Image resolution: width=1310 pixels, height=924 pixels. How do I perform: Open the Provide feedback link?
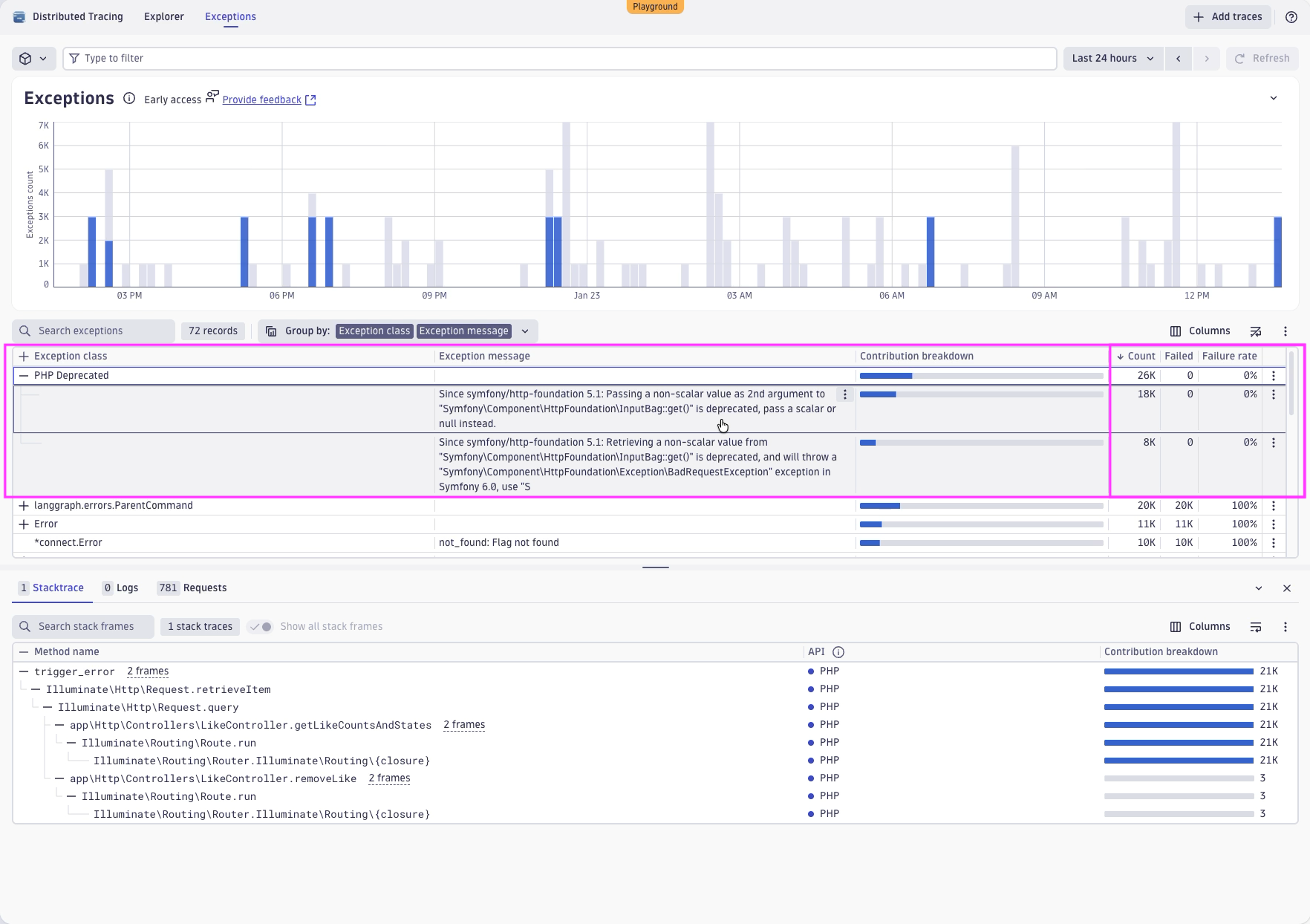coord(262,100)
